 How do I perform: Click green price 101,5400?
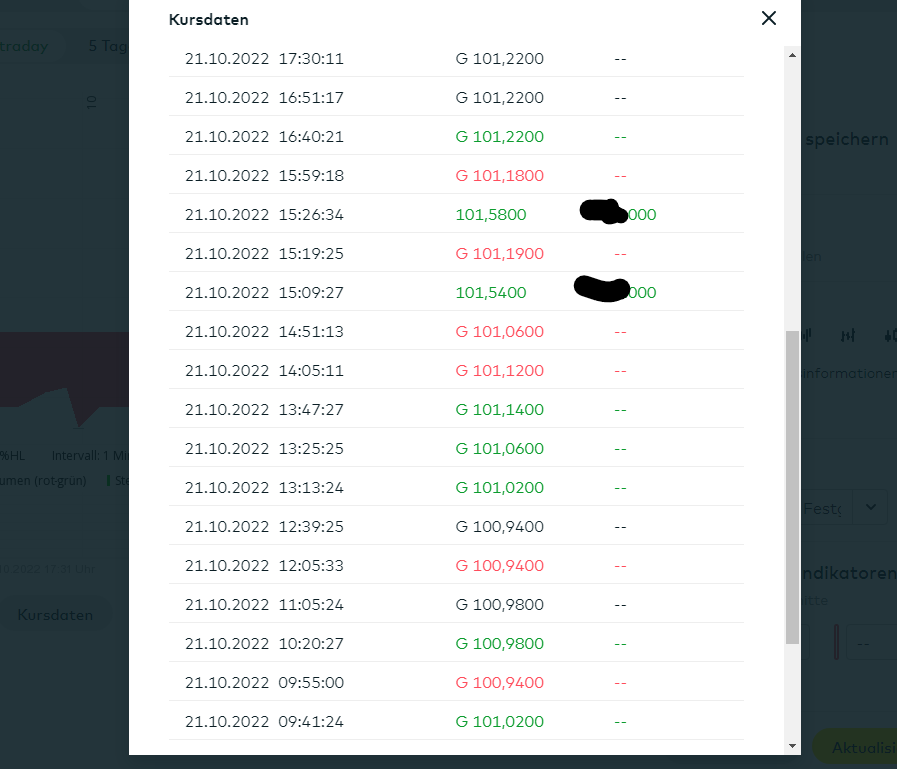tap(491, 292)
